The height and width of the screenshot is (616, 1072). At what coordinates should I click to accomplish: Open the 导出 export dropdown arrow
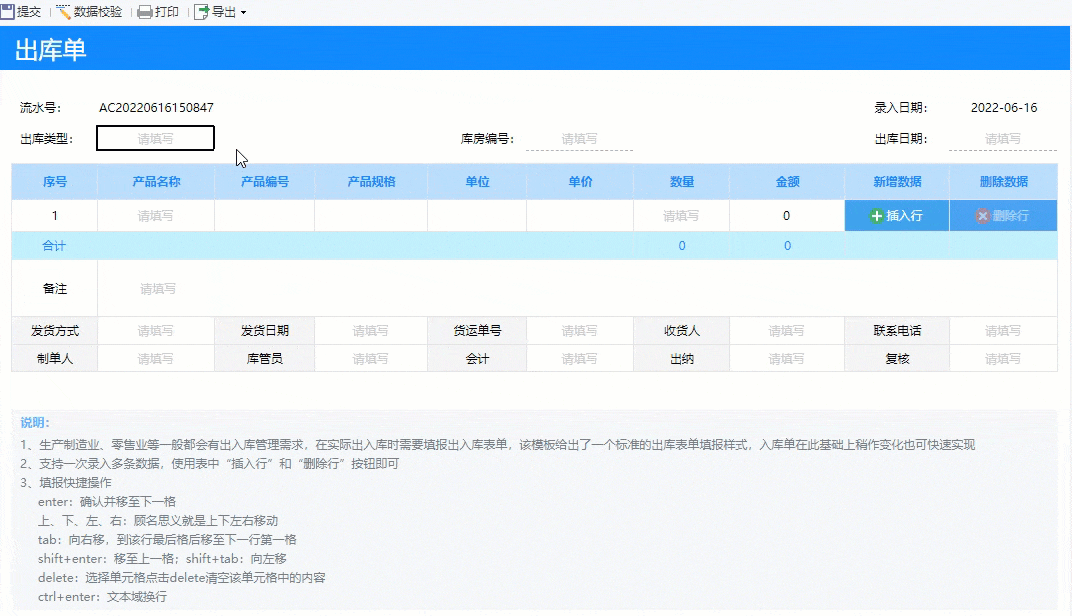tap(243, 12)
